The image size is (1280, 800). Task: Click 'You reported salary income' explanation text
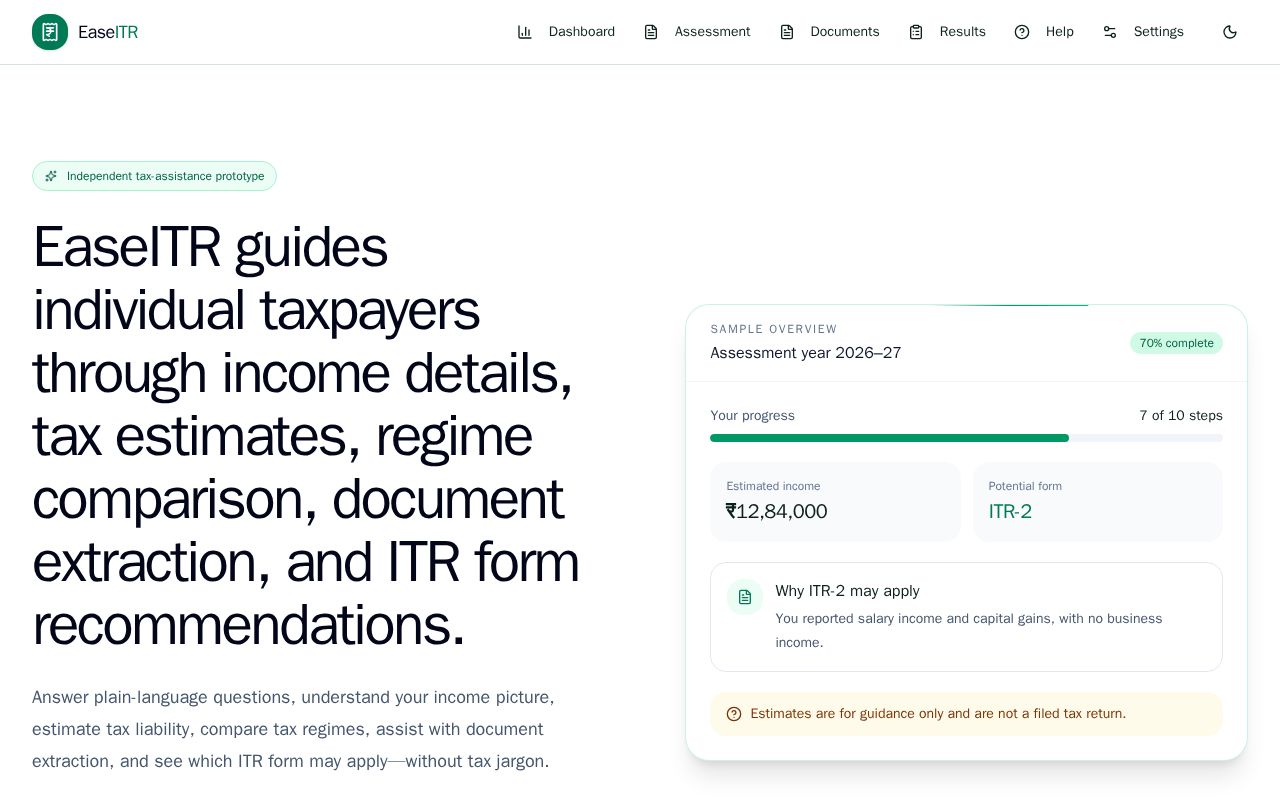969,630
